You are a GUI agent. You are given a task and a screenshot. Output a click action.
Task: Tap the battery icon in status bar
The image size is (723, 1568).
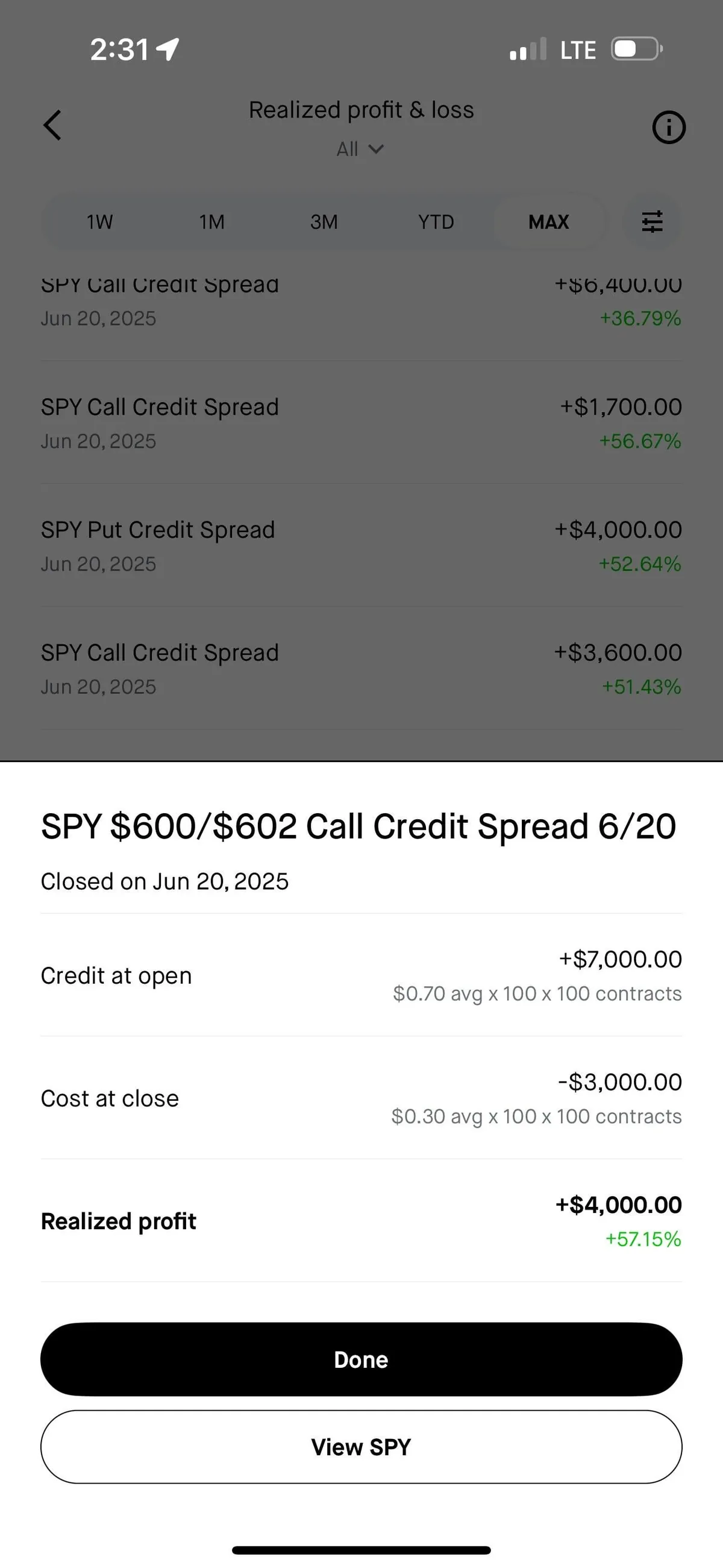636,49
